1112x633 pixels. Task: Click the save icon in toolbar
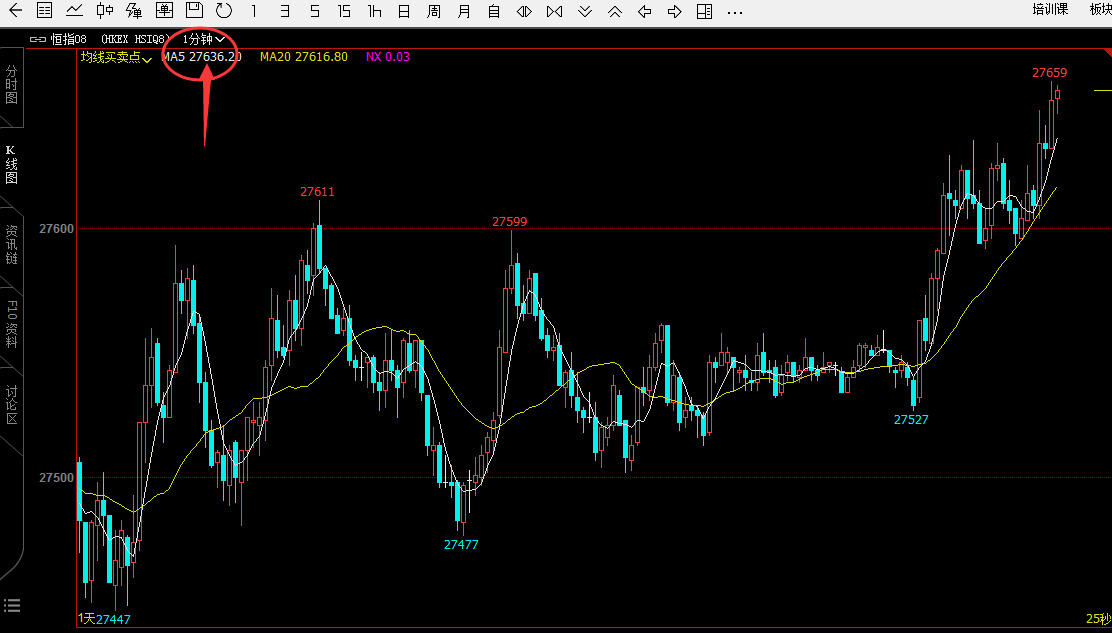pos(195,11)
